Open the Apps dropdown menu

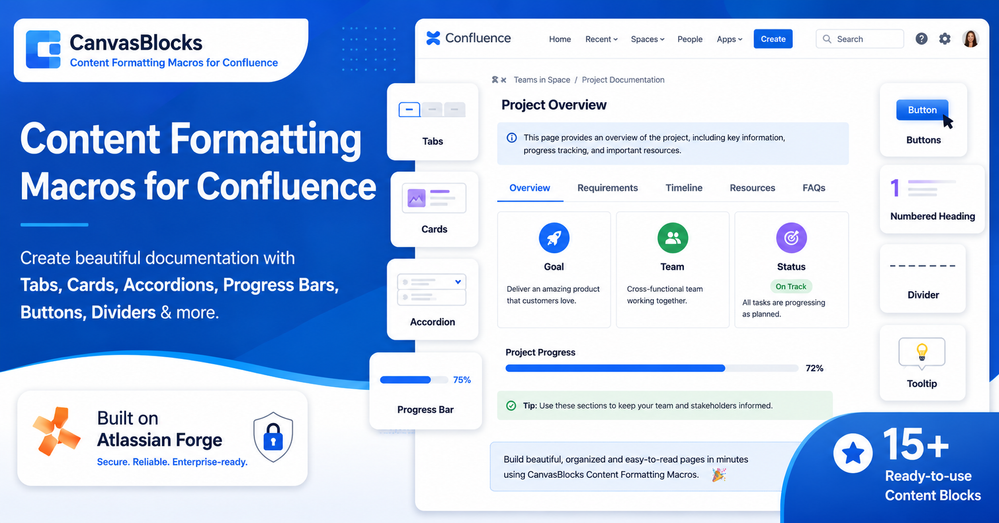point(729,39)
